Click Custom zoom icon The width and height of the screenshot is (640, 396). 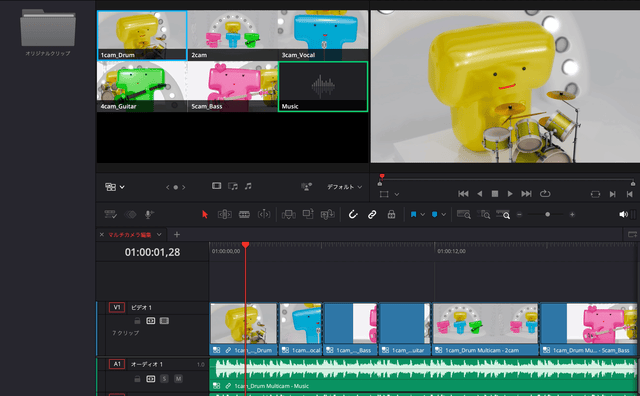click(x=503, y=214)
